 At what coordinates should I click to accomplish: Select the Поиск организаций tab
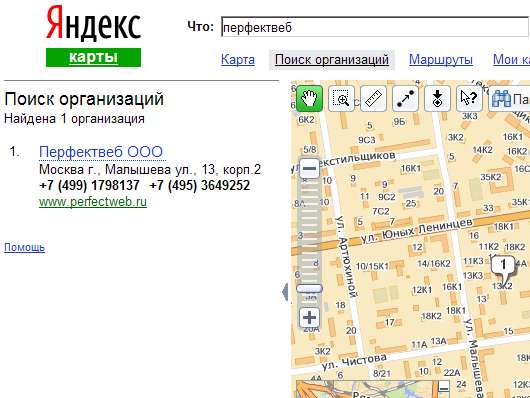pos(332,60)
